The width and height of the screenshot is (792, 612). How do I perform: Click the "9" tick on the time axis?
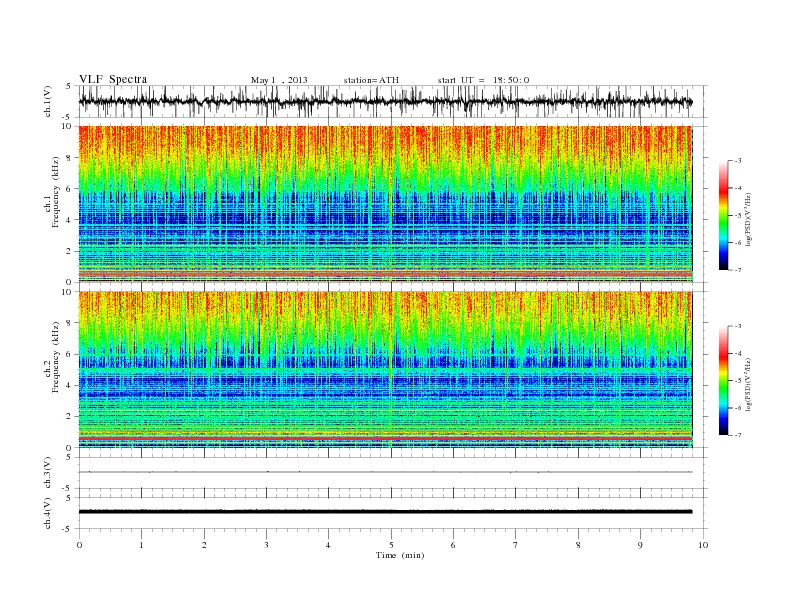pos(640,545)
